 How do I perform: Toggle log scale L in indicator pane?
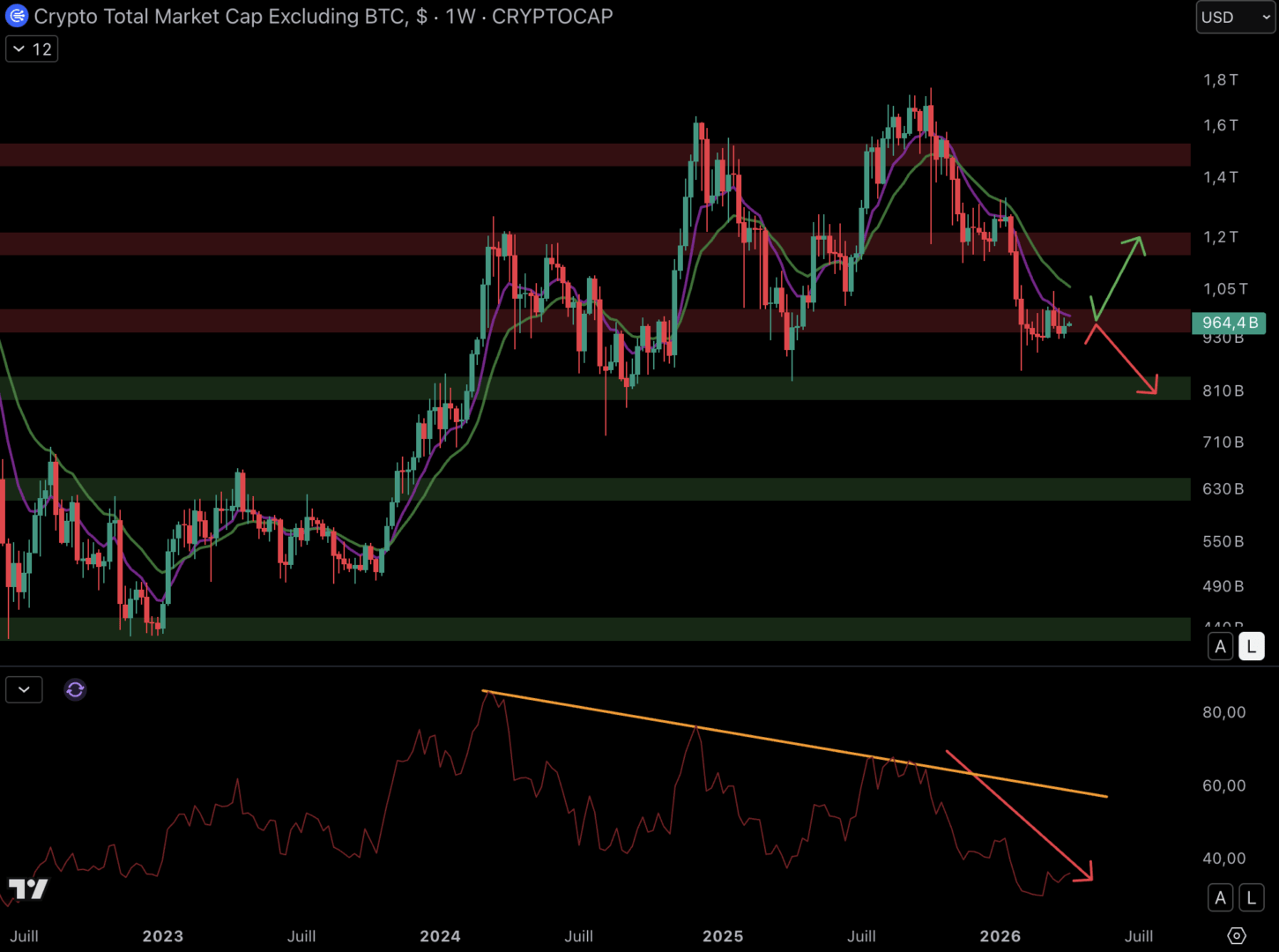1251,897
